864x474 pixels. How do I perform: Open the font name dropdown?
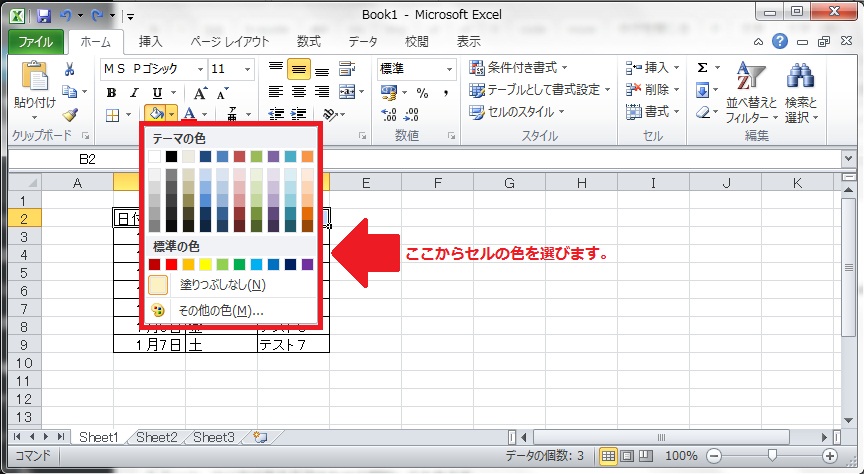pyautogui.click(x=200, y=69)
